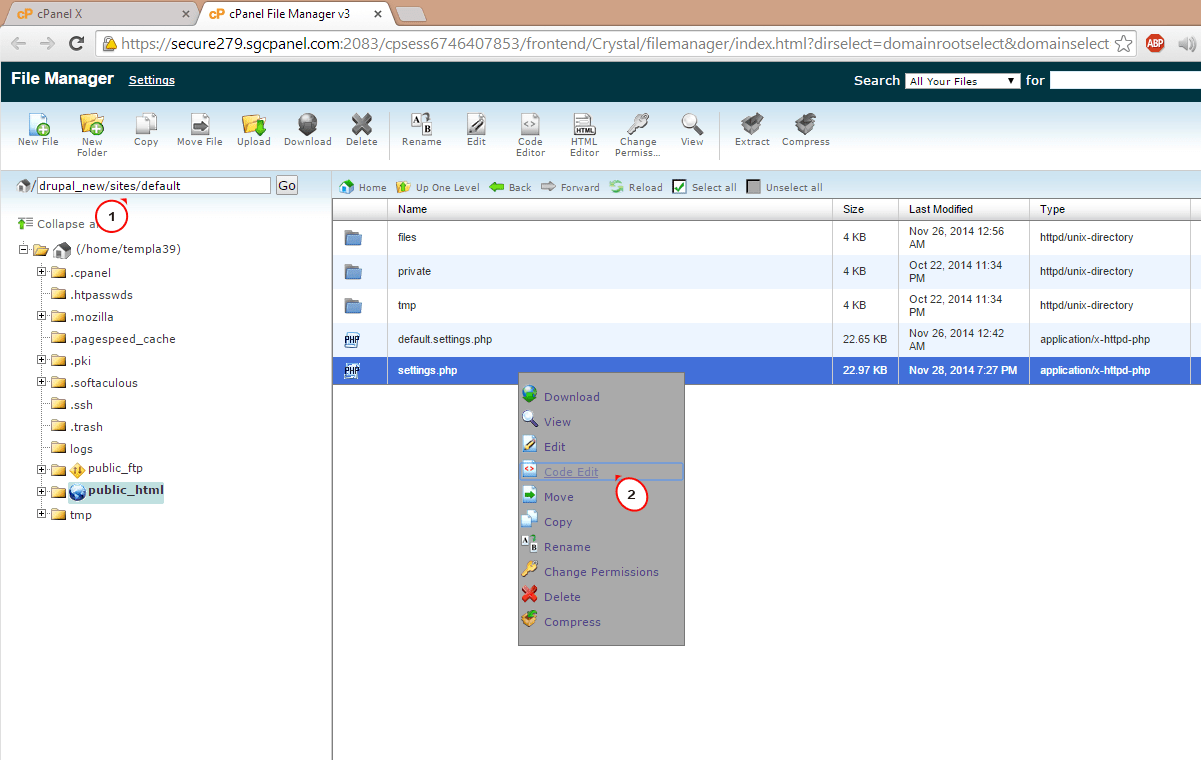Expand the tmp tree folder
Image resolution: width=1201 pixels, height=760 pixels.
42,514
